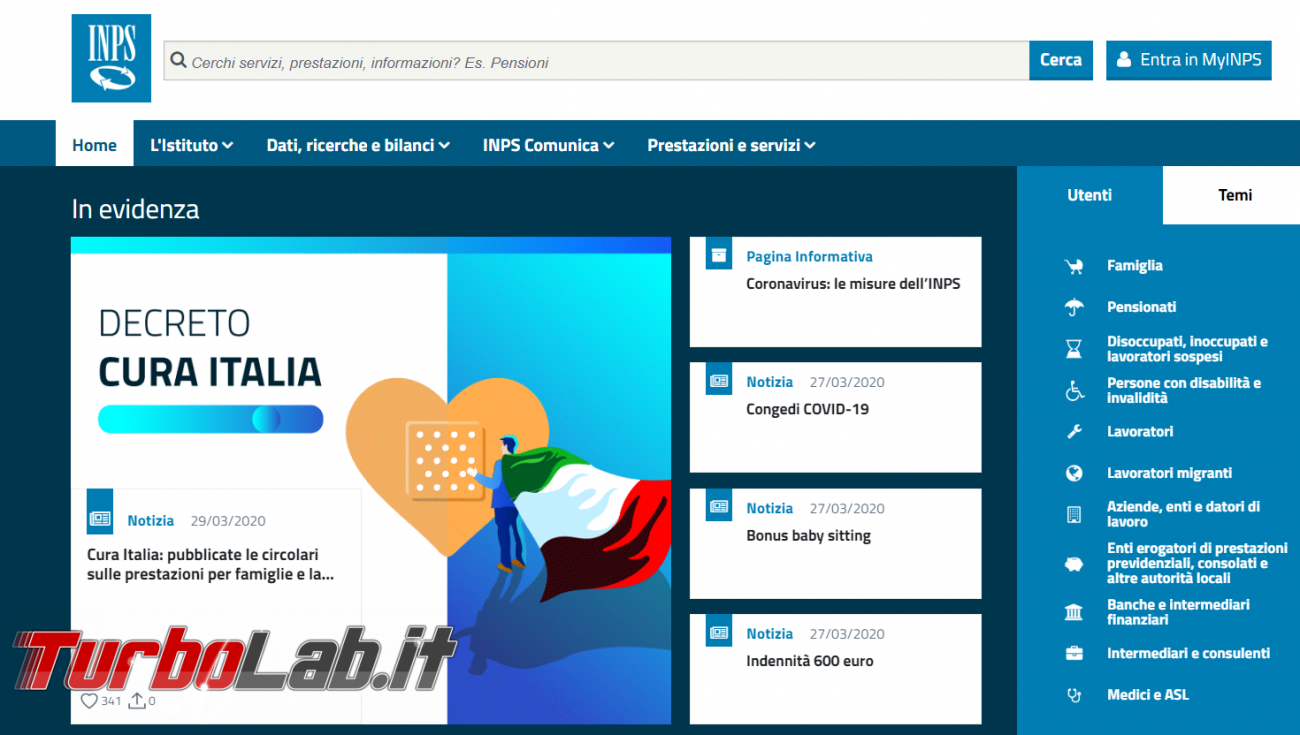Open the Lavoratori migranti category
Image resolution: width=1300 pixels, height=735 pixels.
1170,473
